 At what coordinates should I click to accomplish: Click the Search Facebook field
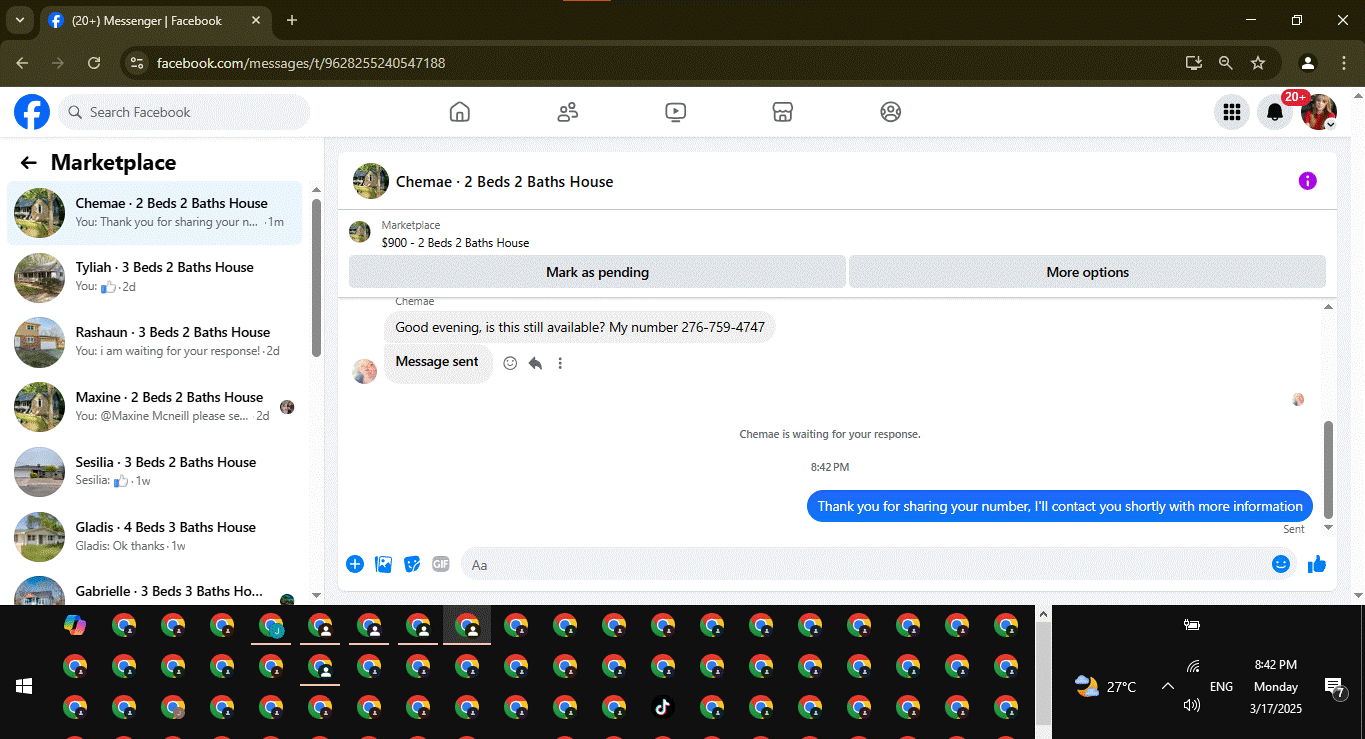click(184, 112)
